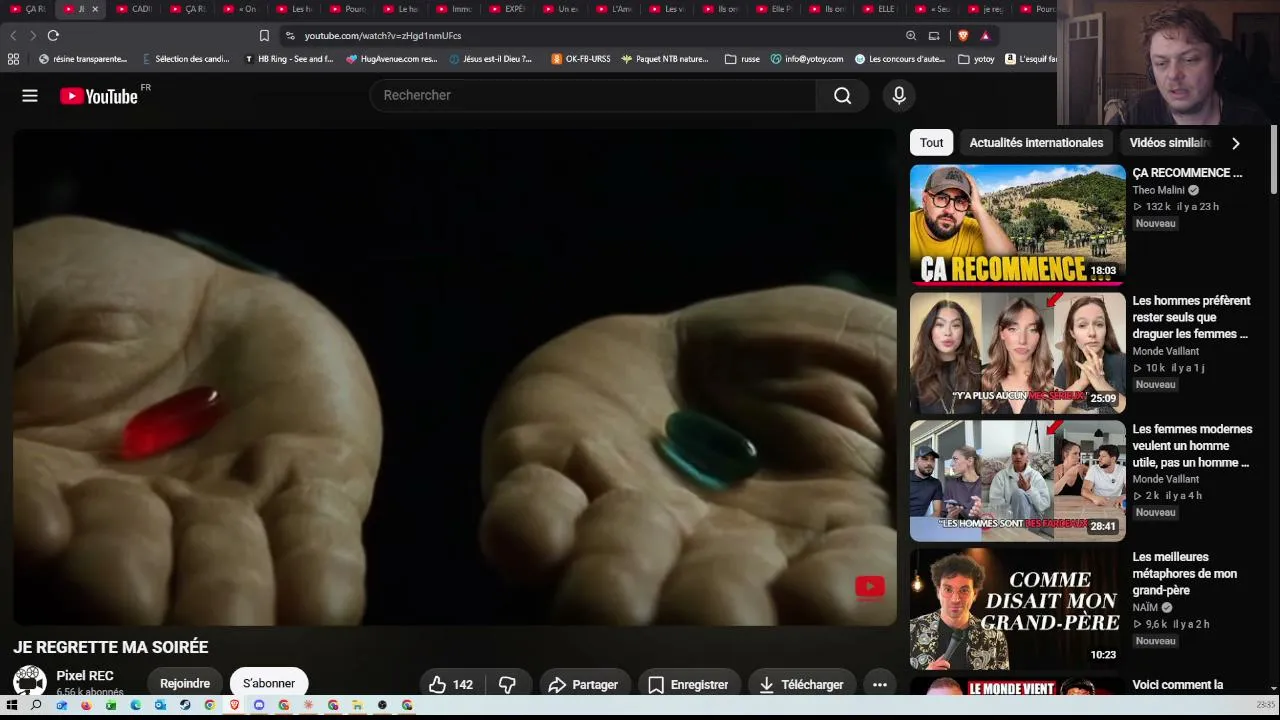Click the search magnifier button
This screenshot has height=720, width=1280.
coord(842,96)
